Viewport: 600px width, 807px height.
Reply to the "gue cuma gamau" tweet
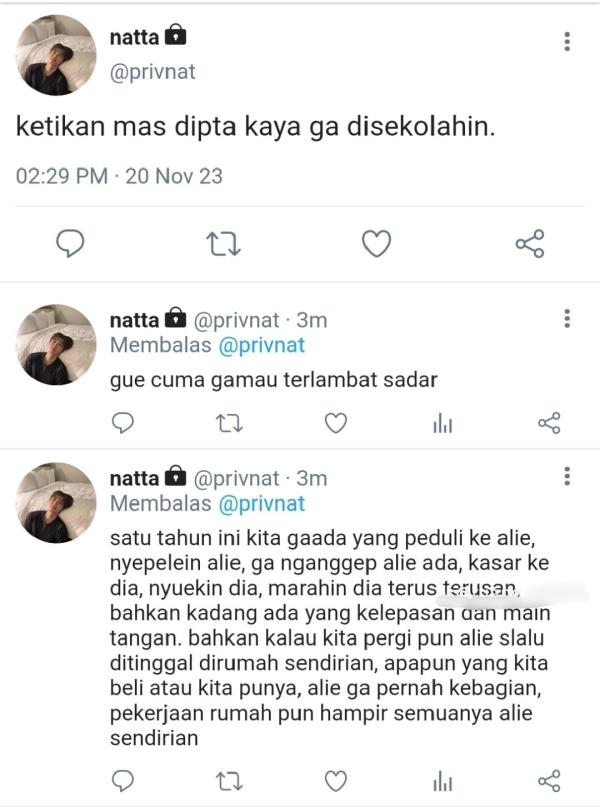tap(122, 423)
